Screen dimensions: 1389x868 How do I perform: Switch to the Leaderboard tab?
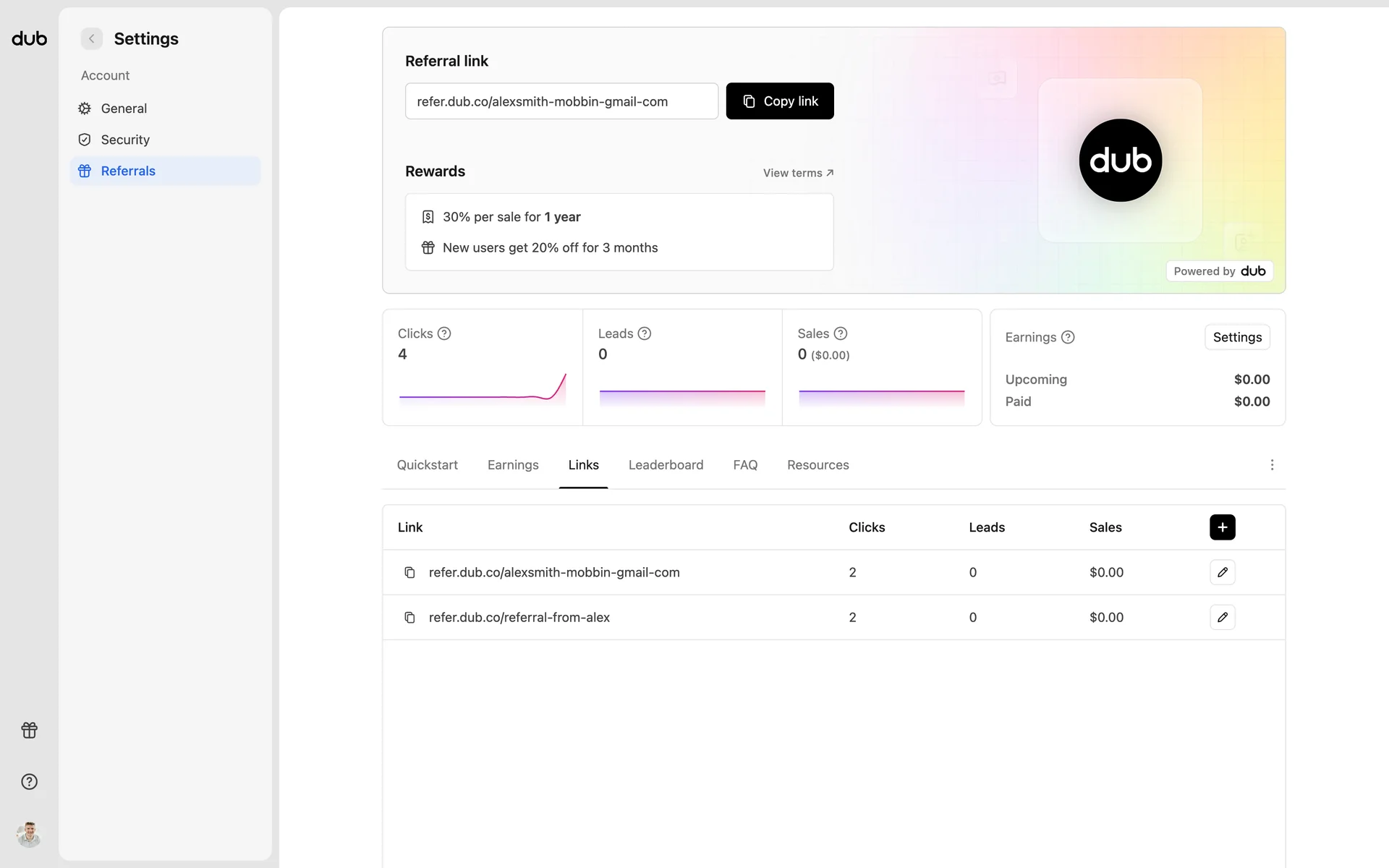666,465
